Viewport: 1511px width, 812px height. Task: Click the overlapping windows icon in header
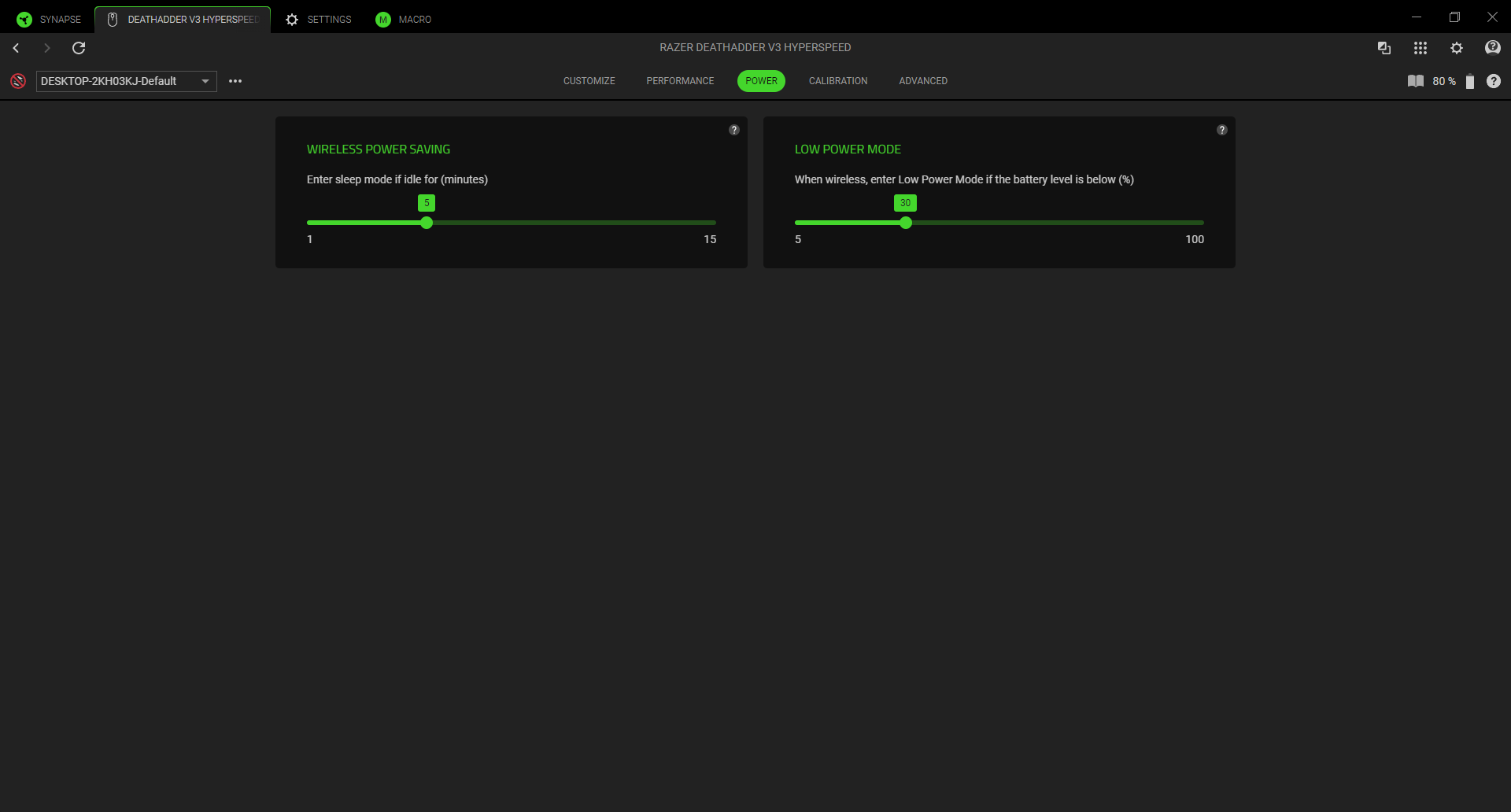coord(1384,48)
